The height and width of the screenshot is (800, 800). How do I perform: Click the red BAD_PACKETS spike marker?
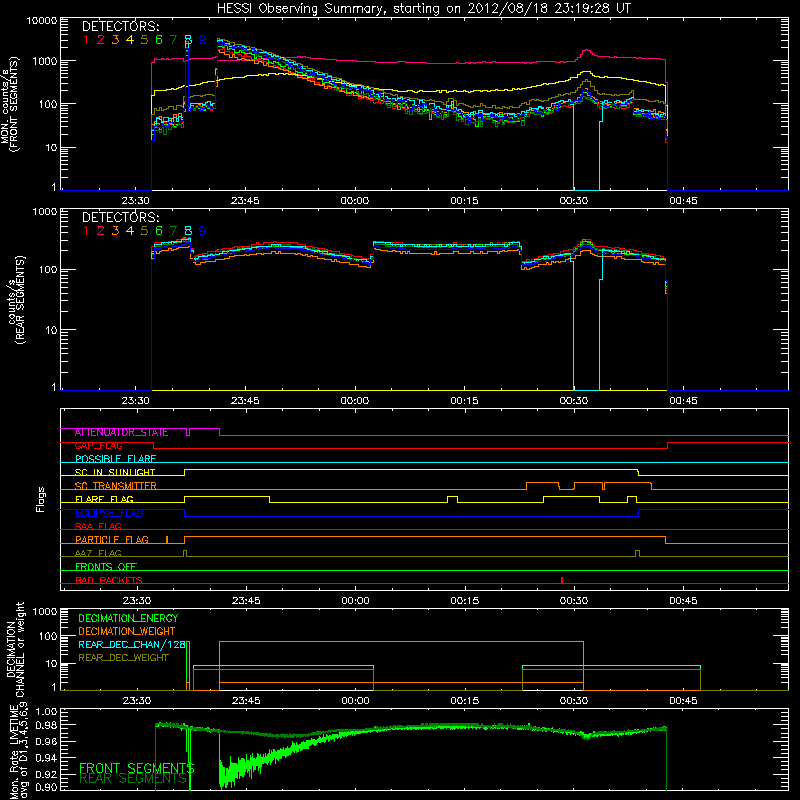pos(562,580)
